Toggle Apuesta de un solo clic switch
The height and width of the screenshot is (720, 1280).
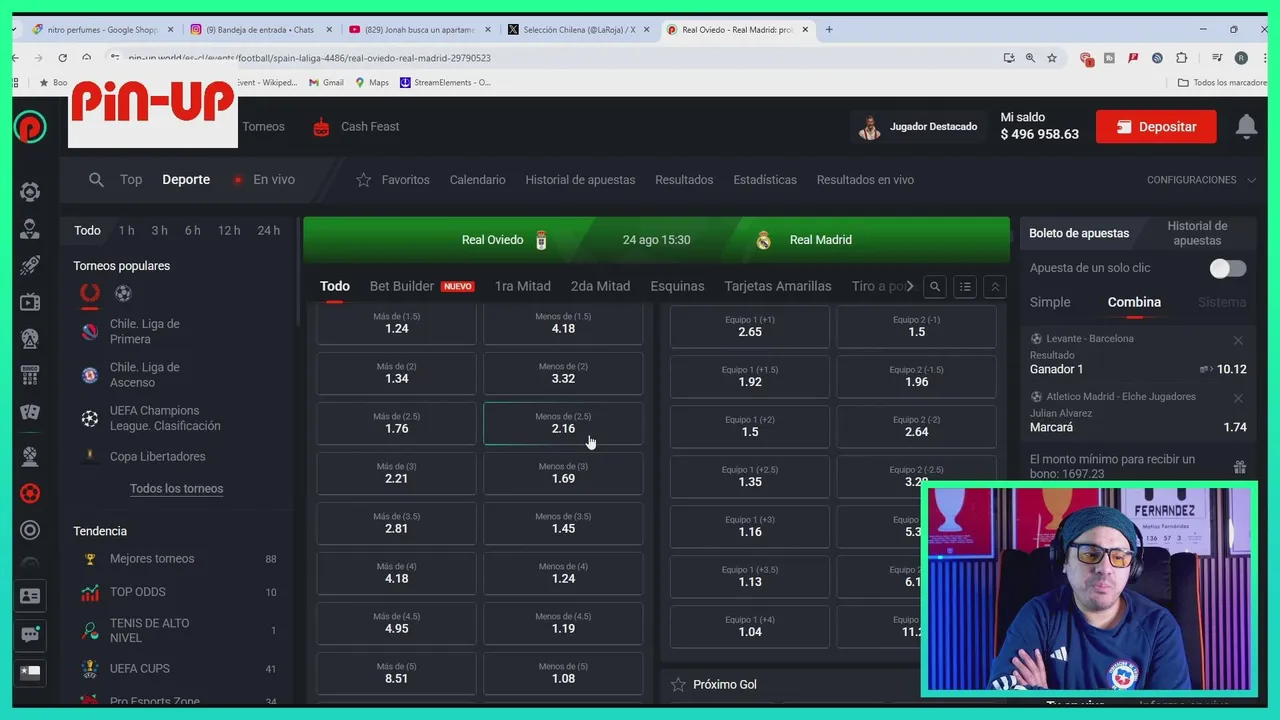click(x=1228, y=268)
